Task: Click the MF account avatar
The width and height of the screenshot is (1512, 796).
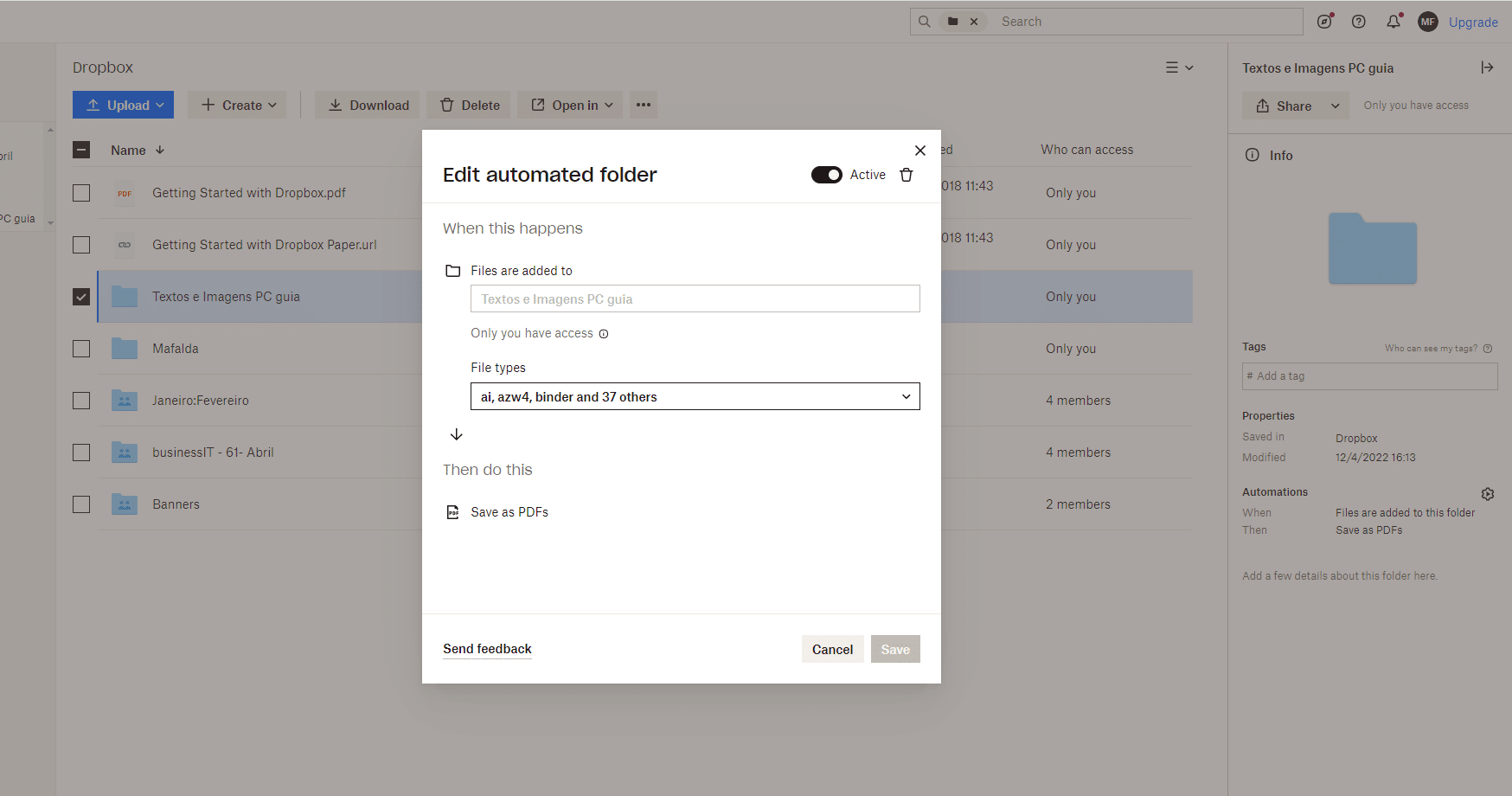Action: (1427, 22)
